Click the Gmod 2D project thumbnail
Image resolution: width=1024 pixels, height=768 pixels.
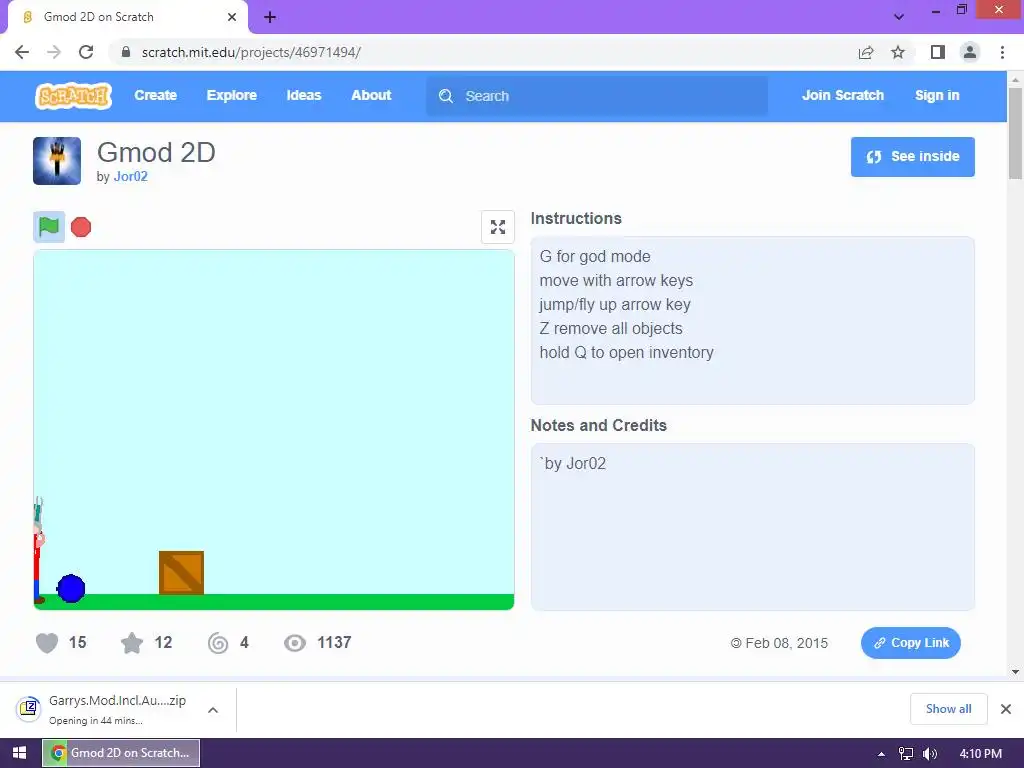[57, 161]
